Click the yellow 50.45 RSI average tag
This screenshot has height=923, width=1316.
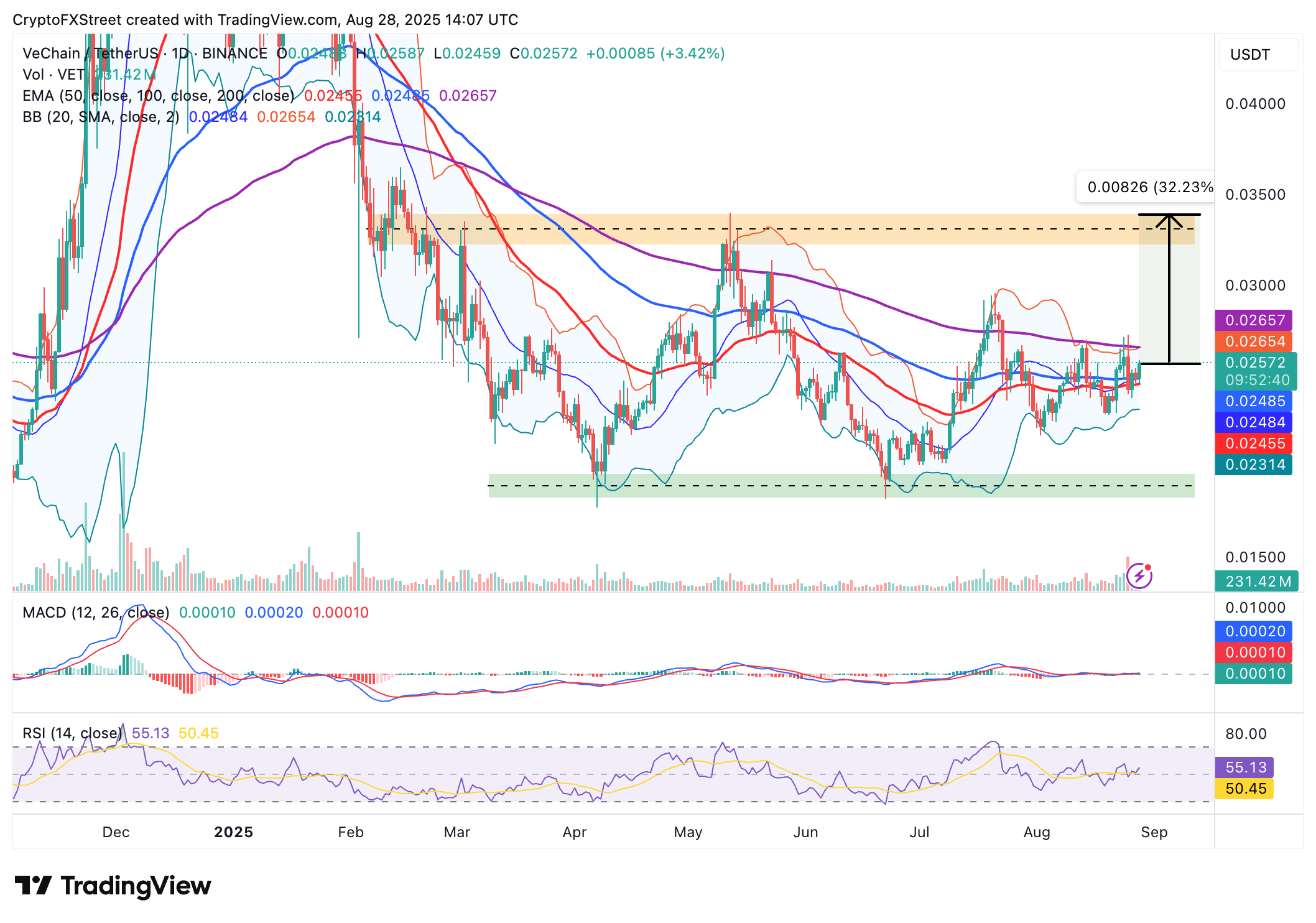pos(1244,789)
